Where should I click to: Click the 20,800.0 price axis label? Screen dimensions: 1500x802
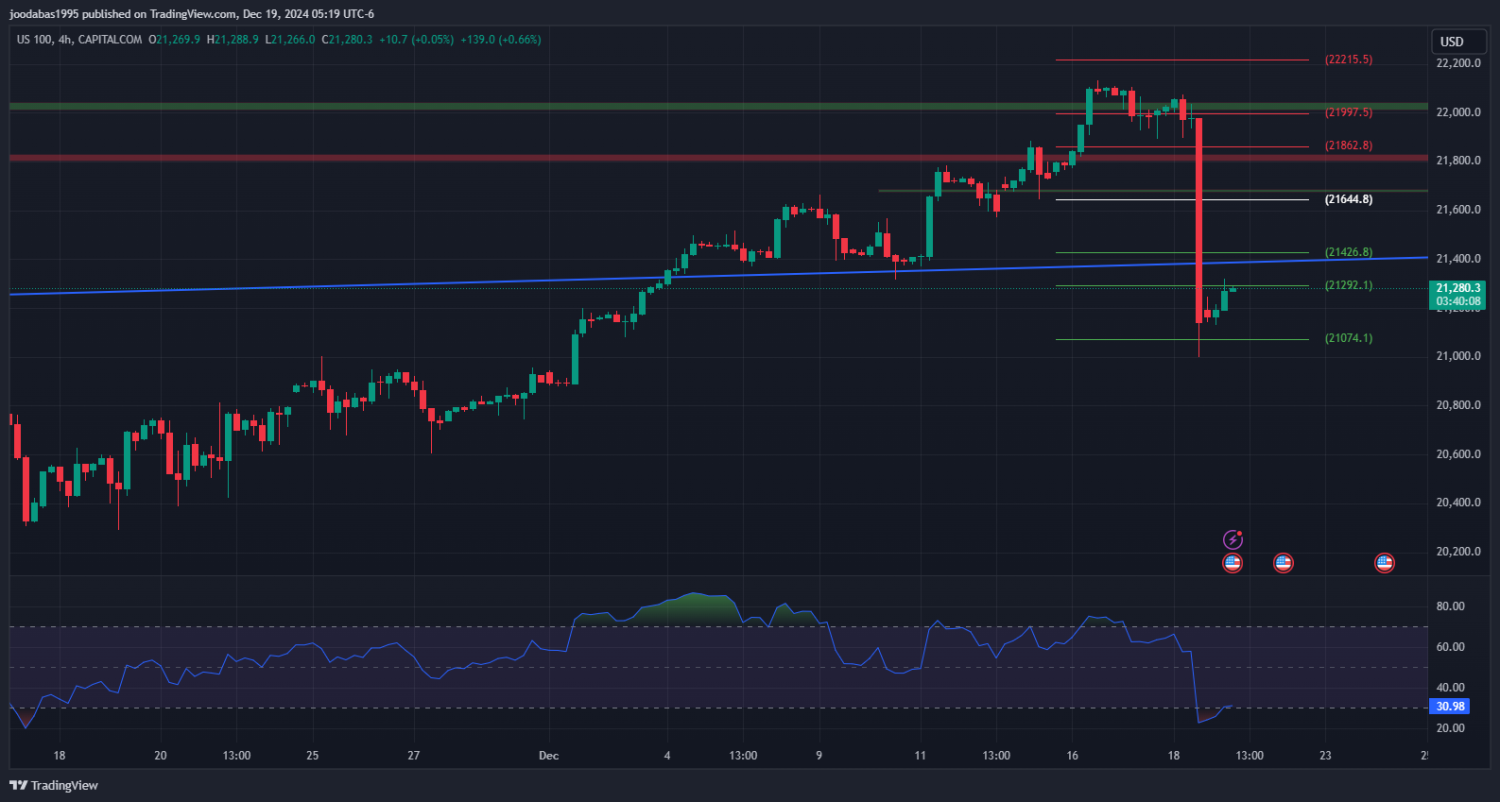pyautogui.click(x=1457, y=406)
